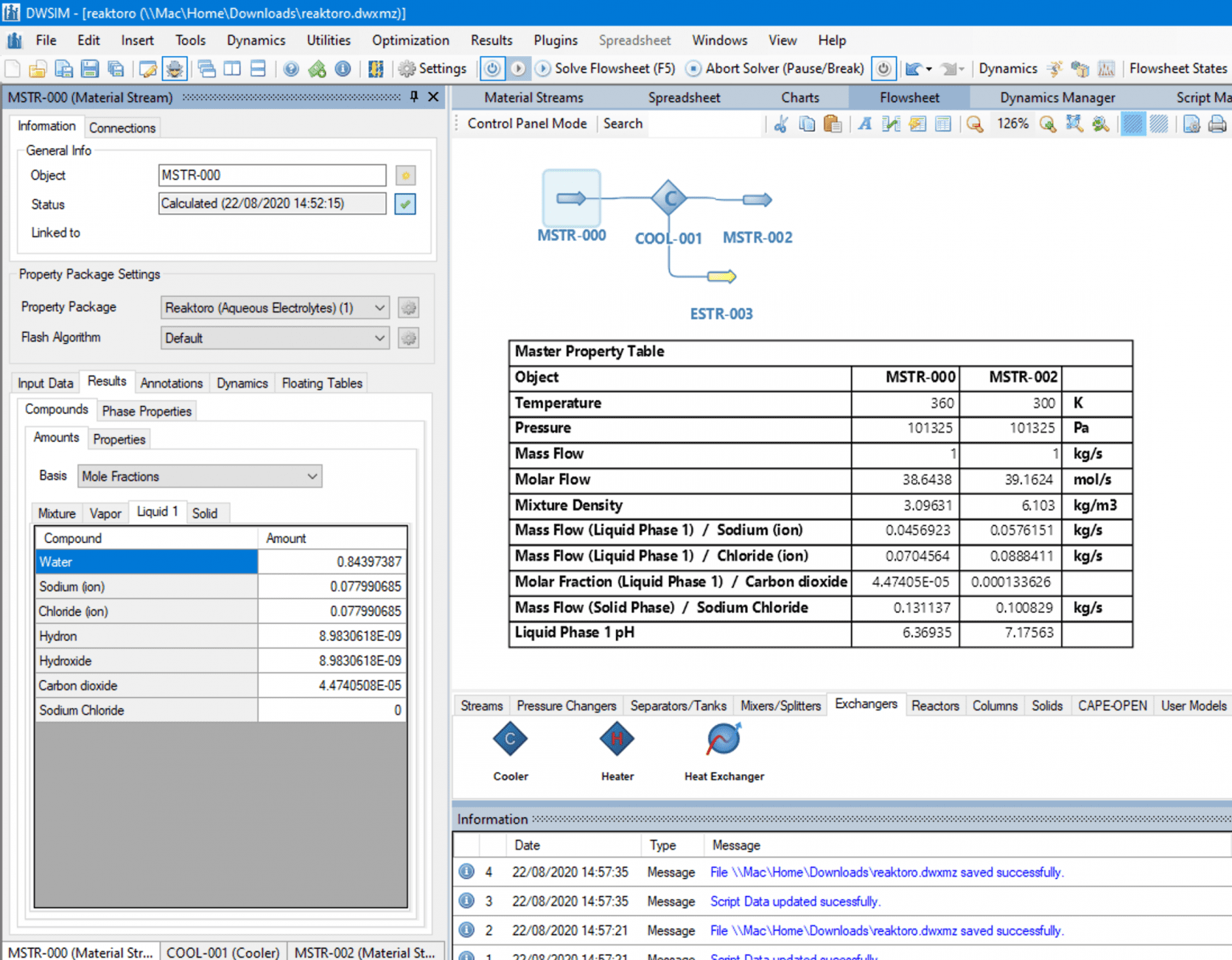Click the print flowsheet icon
1232x960 pixels.
point(1218,124)
